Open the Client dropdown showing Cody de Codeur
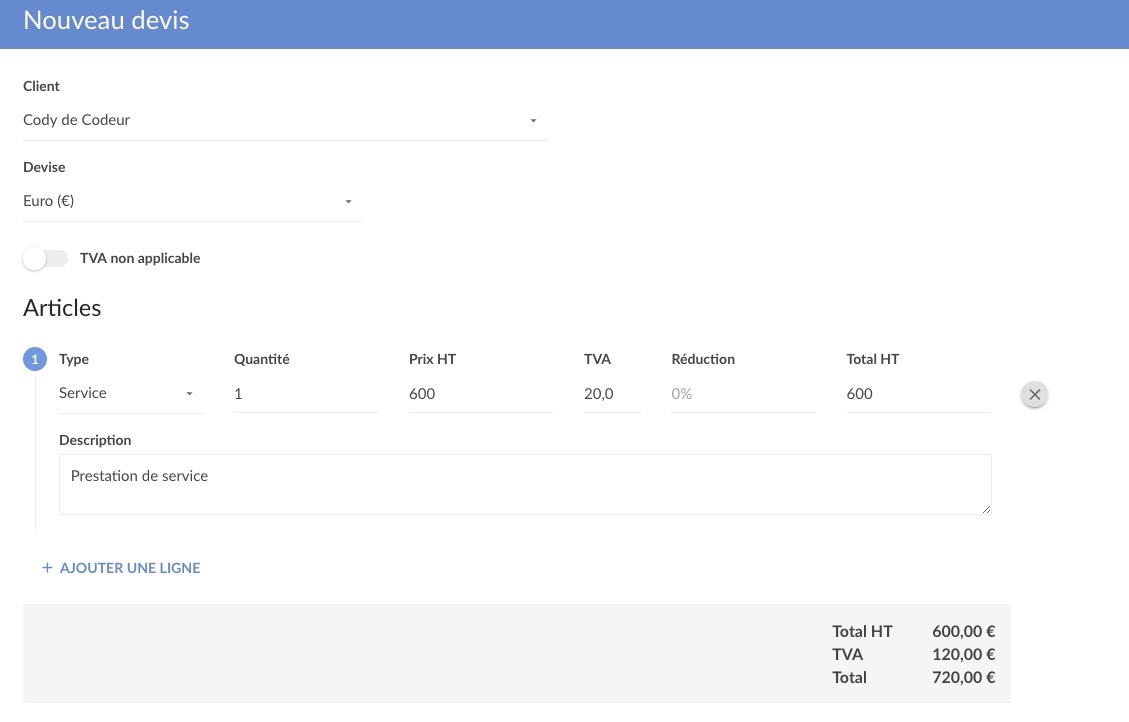The image size is (1129, 722). pos(285,120)
